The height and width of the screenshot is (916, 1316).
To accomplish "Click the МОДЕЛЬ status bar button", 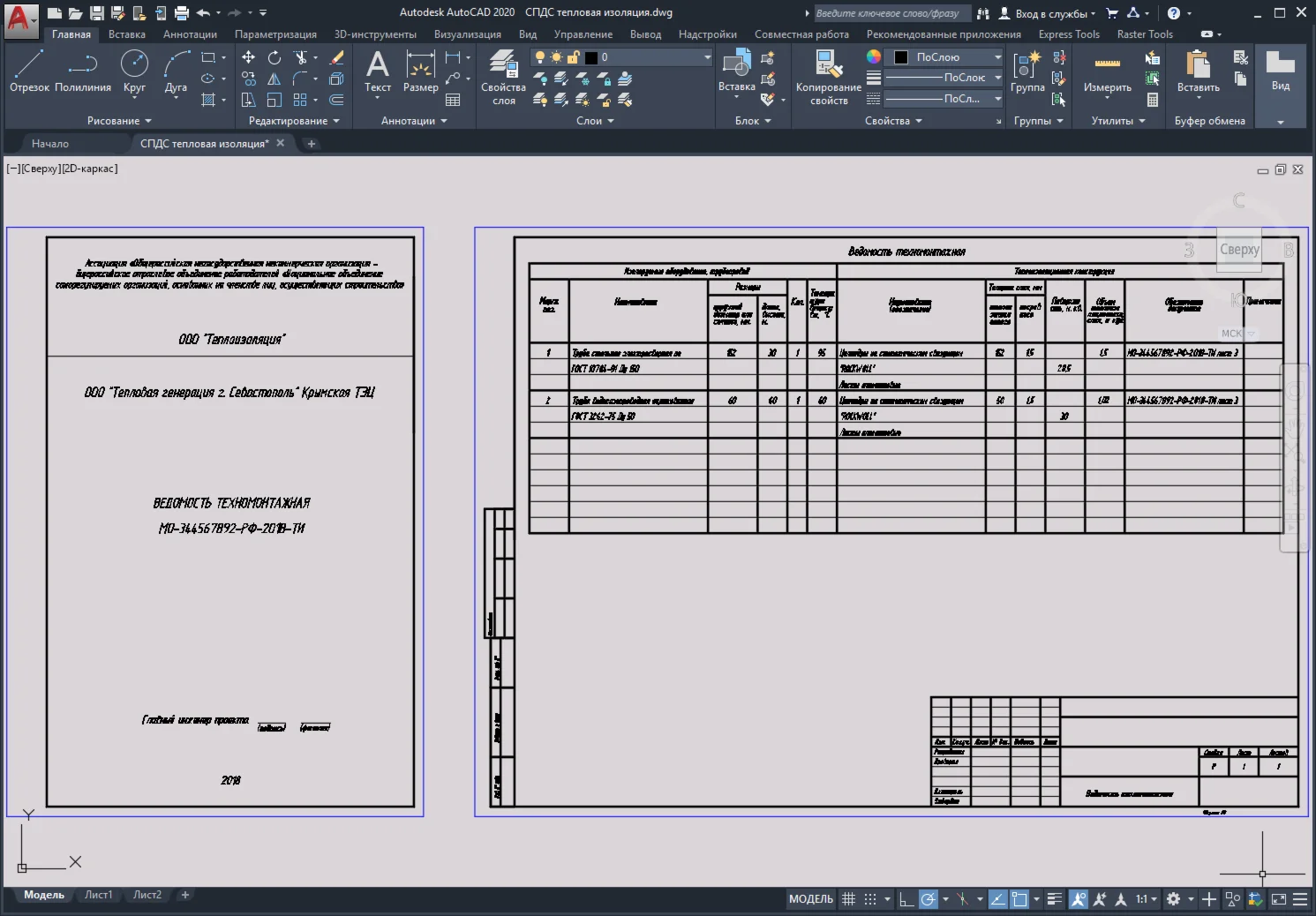I will (811, 899).
